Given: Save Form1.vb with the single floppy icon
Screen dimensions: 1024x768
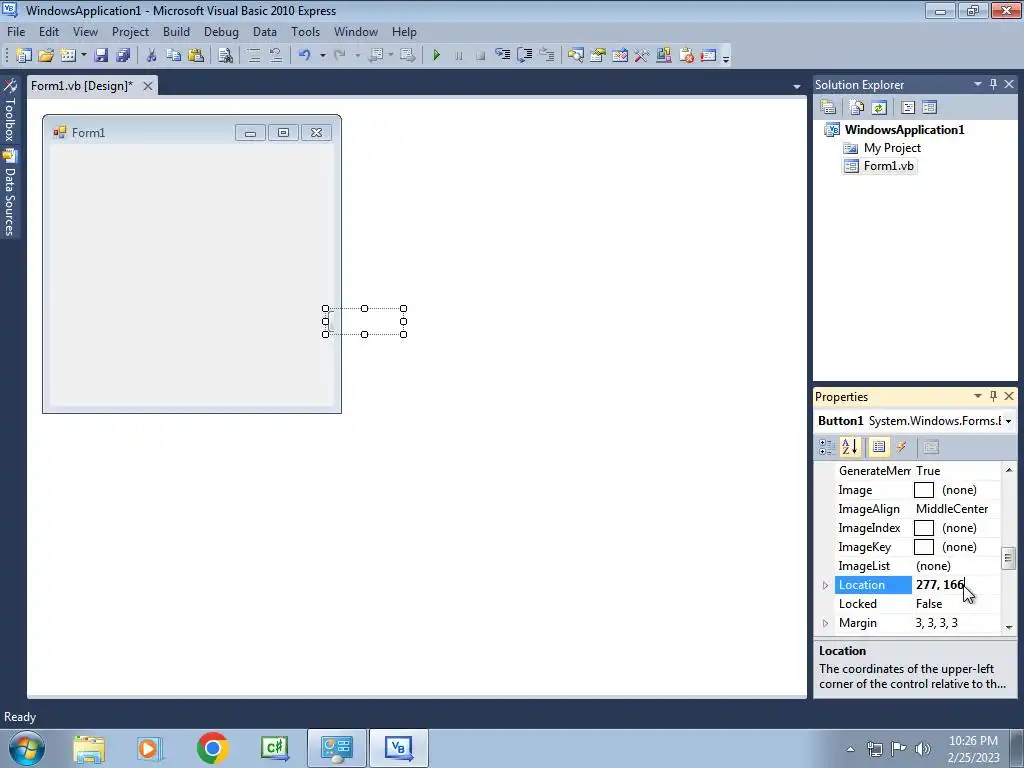Looking at the screenshot, I should pyautogui.click(x=101, y=56).
